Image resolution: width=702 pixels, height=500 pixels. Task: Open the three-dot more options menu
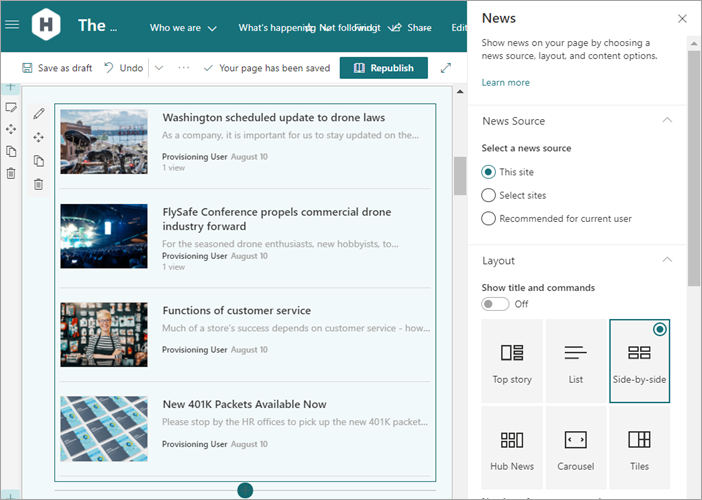coord(184,68)
